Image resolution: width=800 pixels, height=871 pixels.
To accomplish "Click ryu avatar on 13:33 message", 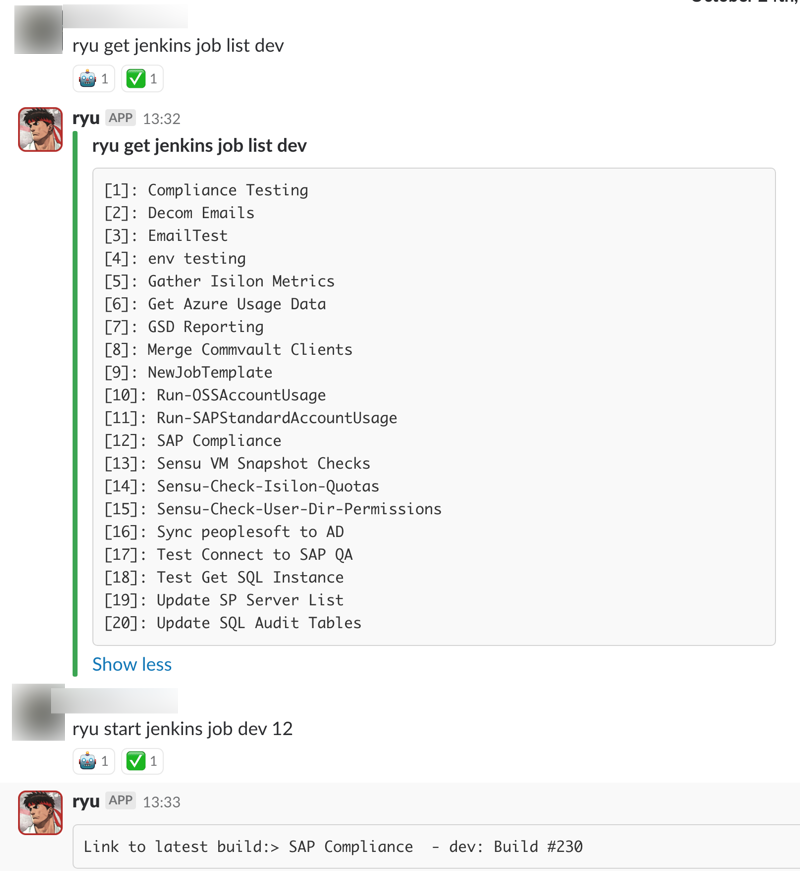I will tap(40, 812).
